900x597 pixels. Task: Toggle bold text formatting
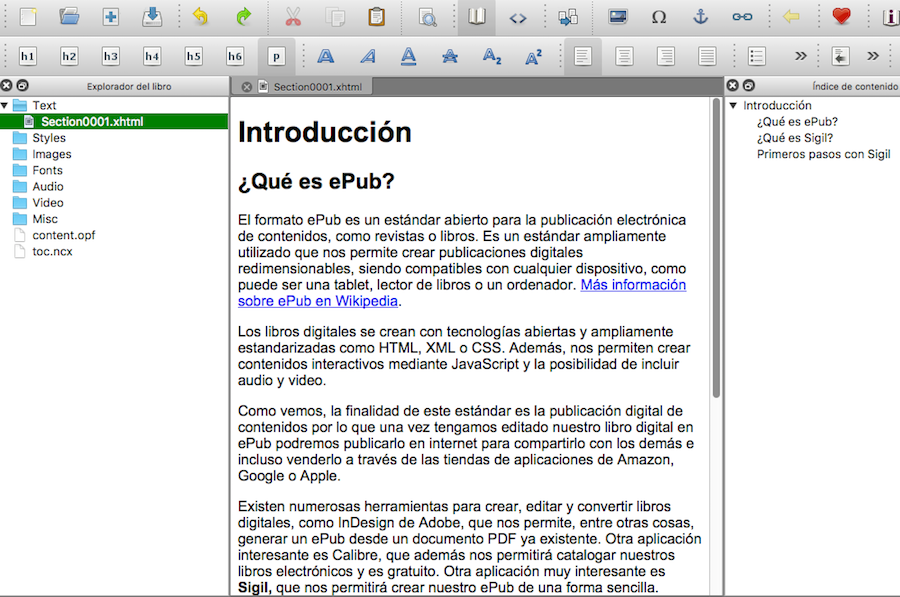(x=326, y=56)
